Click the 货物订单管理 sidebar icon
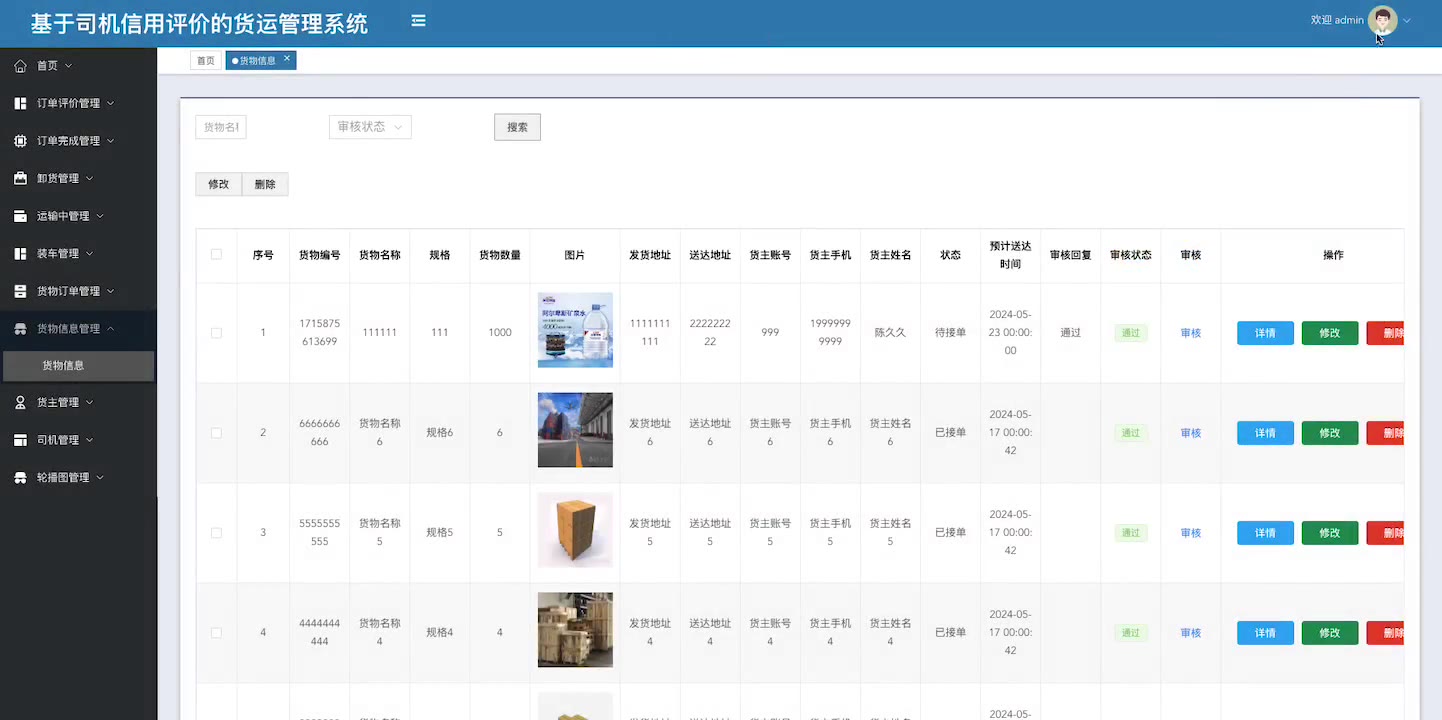 coord(20,291)
